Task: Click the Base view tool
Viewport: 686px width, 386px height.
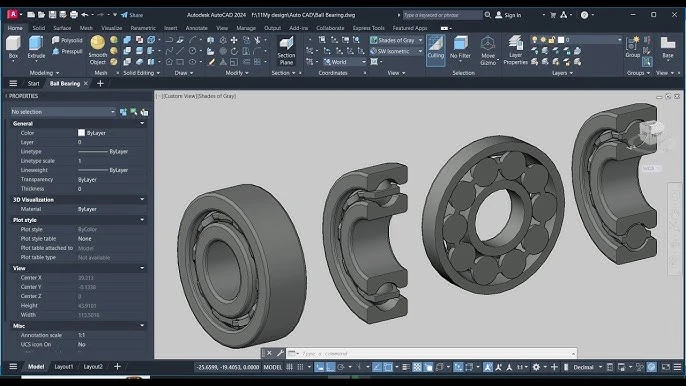Action: (x=668, y=47)
